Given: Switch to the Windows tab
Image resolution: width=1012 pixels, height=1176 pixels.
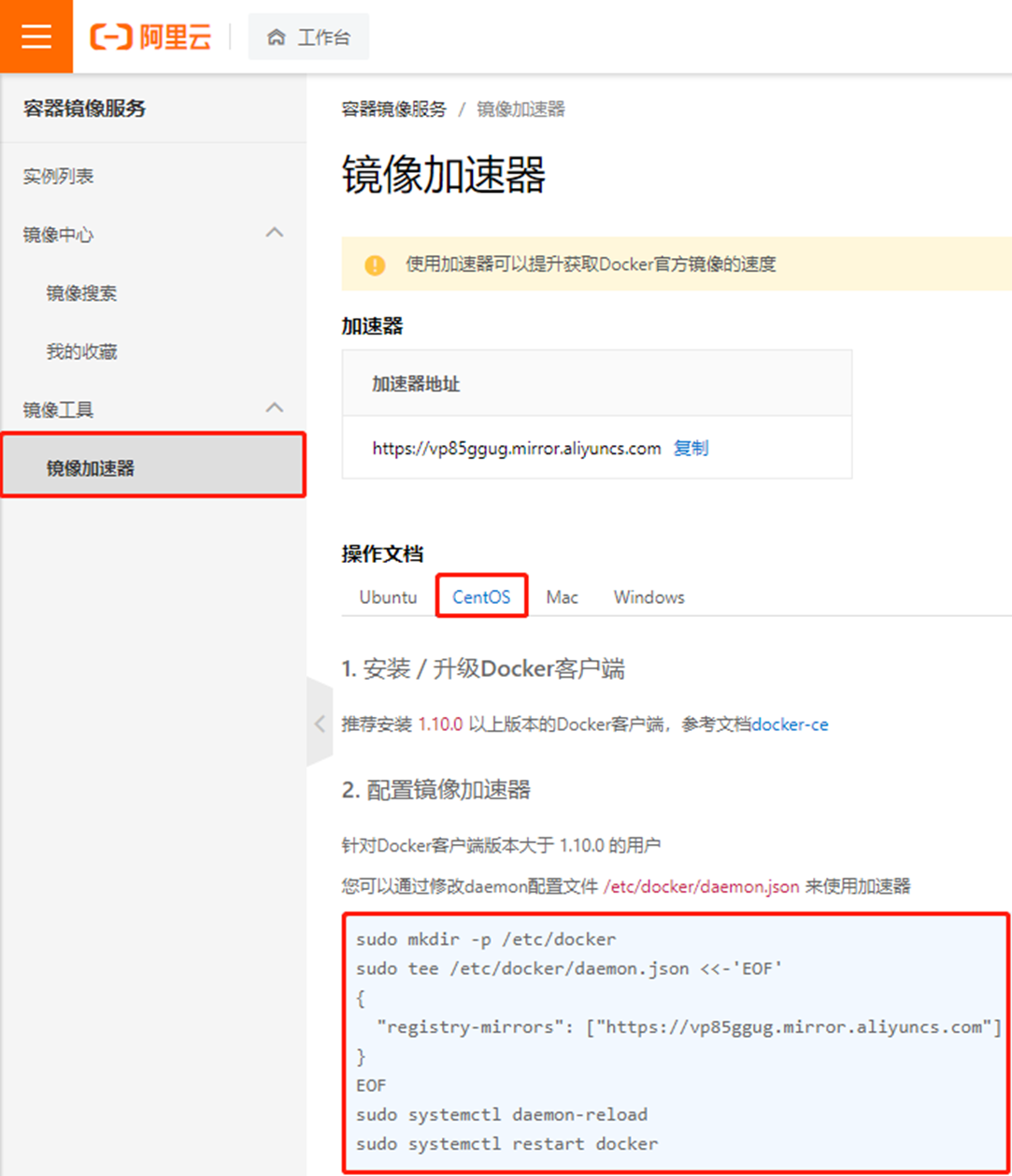Looking at the screenshot, I should (x=649, y=597).
